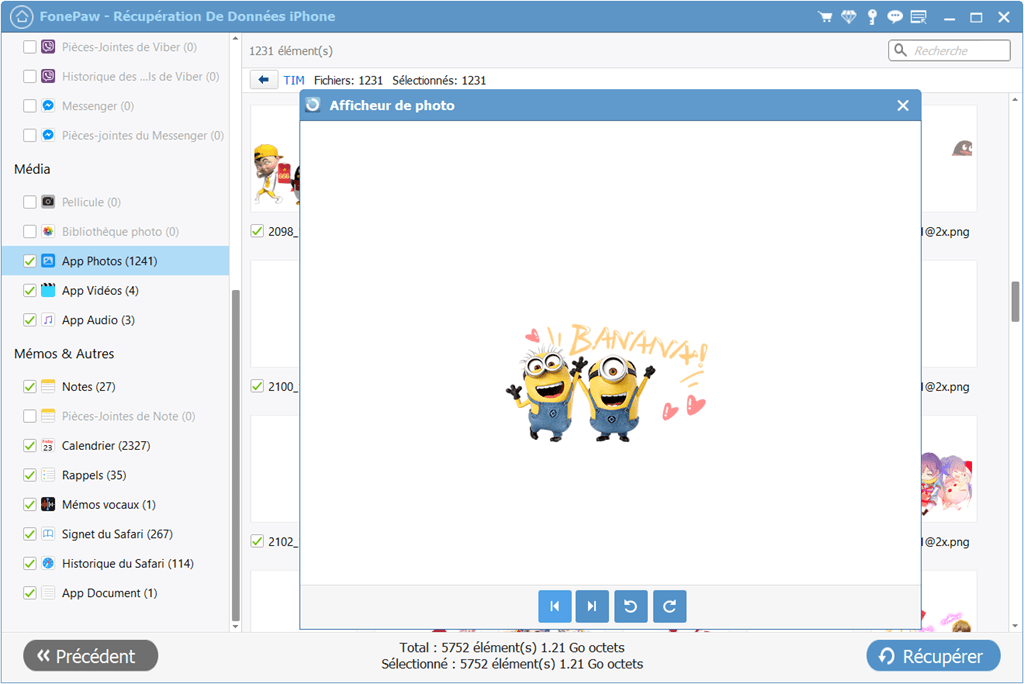Screen dimensions: 1024x684
Task: Toggle the Calendrier checkbox
Action: [29, 446]
